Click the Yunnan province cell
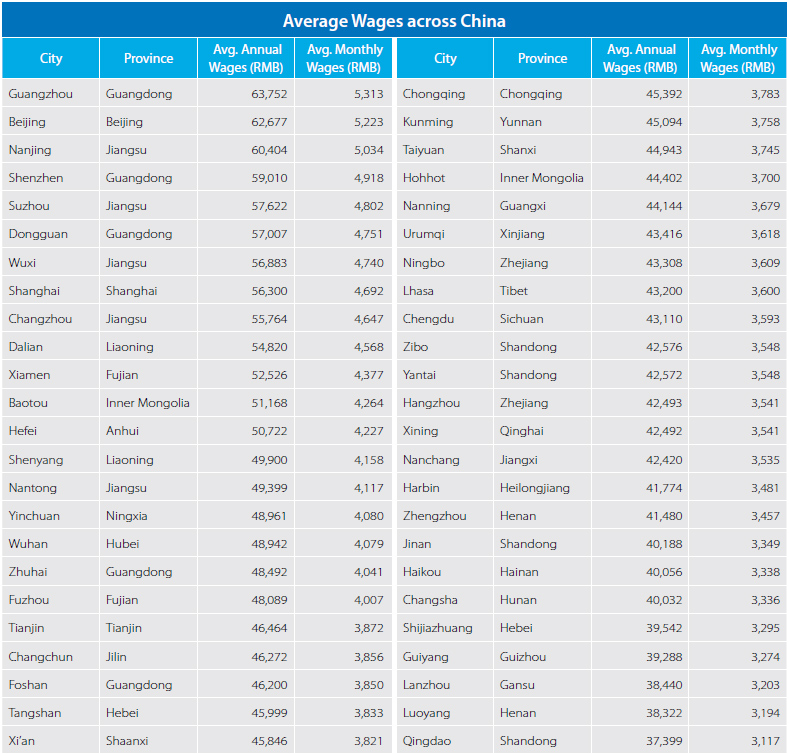Screen dimensions: 789x754 tap(521, 122)
